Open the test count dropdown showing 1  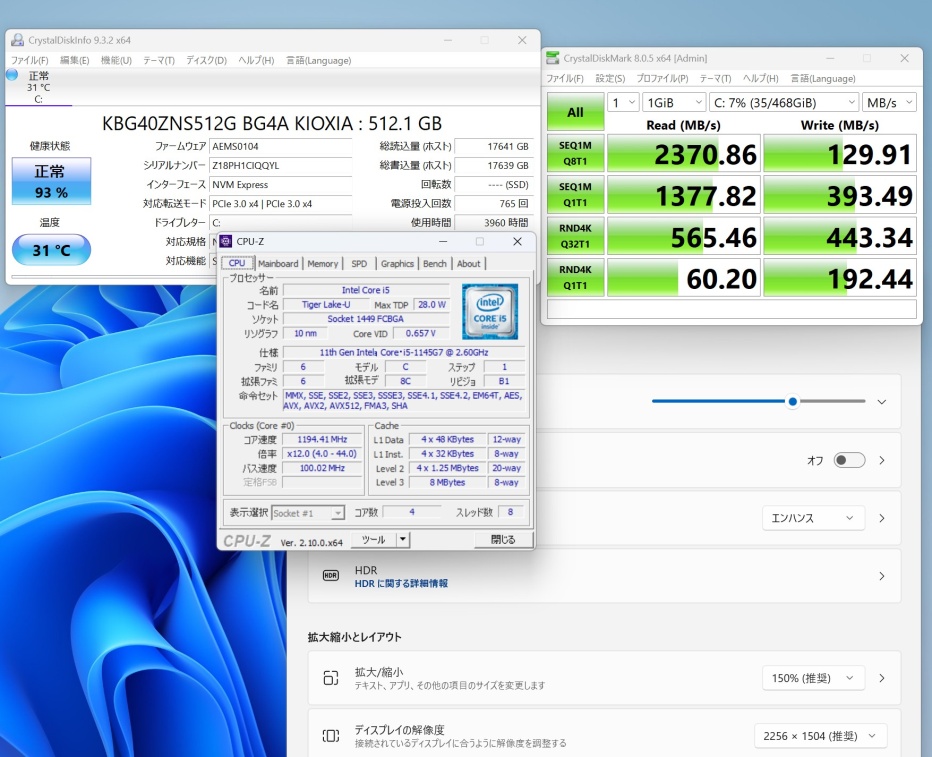(623, 102)
